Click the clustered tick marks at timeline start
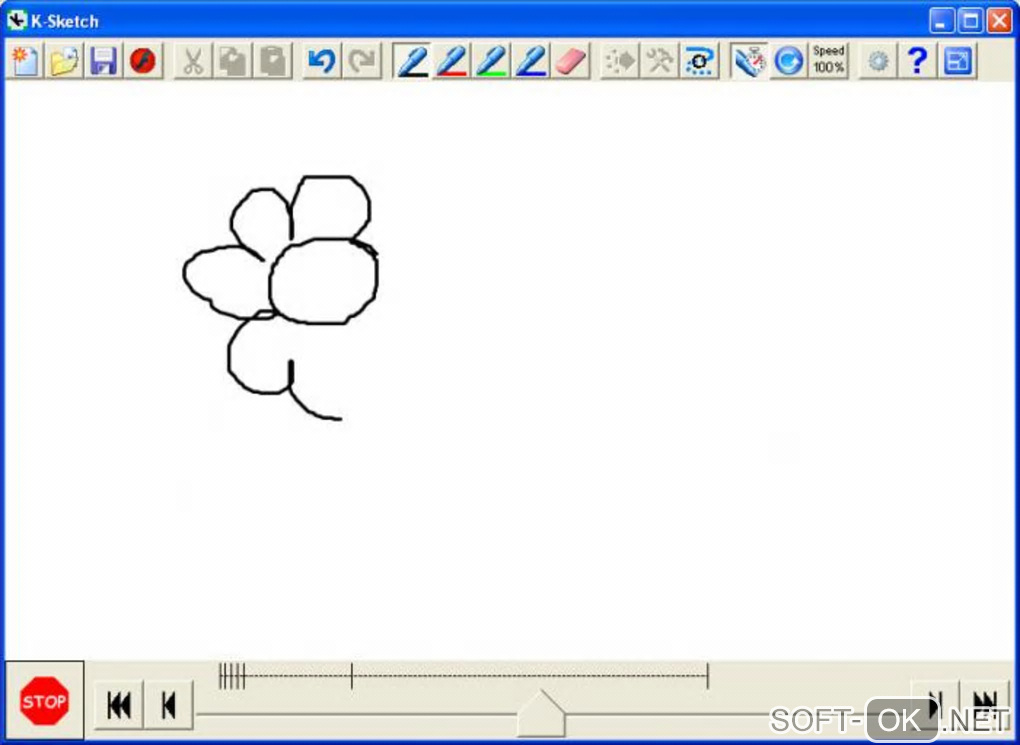Screen dimensions: 1020x745 pyautogui.click(x=232, y=676)
